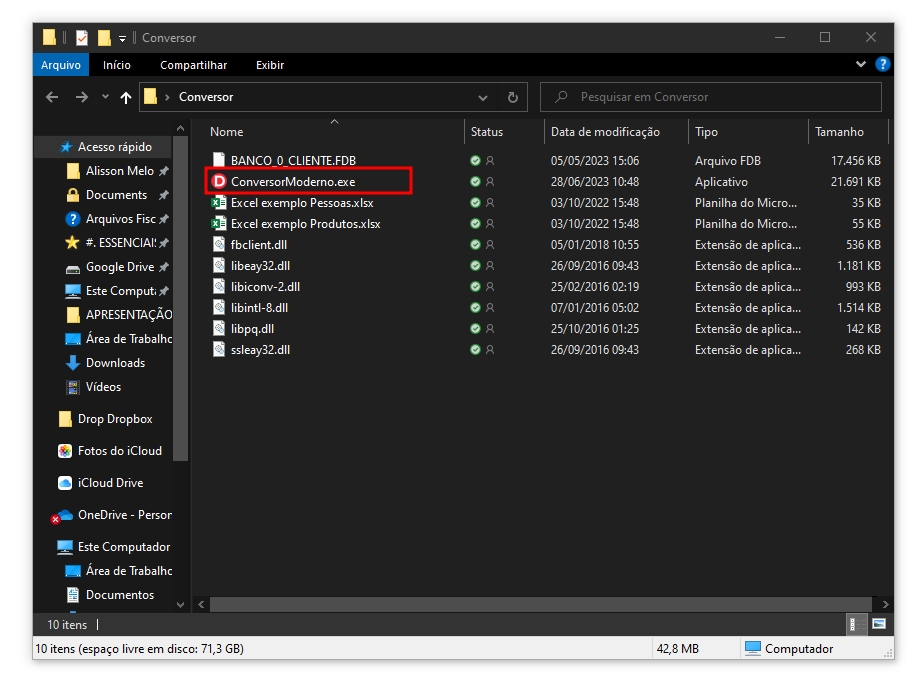
Task: Click the Excel exemplo Pessoas.xlsx file icon
Action: (x=220, y=203)
